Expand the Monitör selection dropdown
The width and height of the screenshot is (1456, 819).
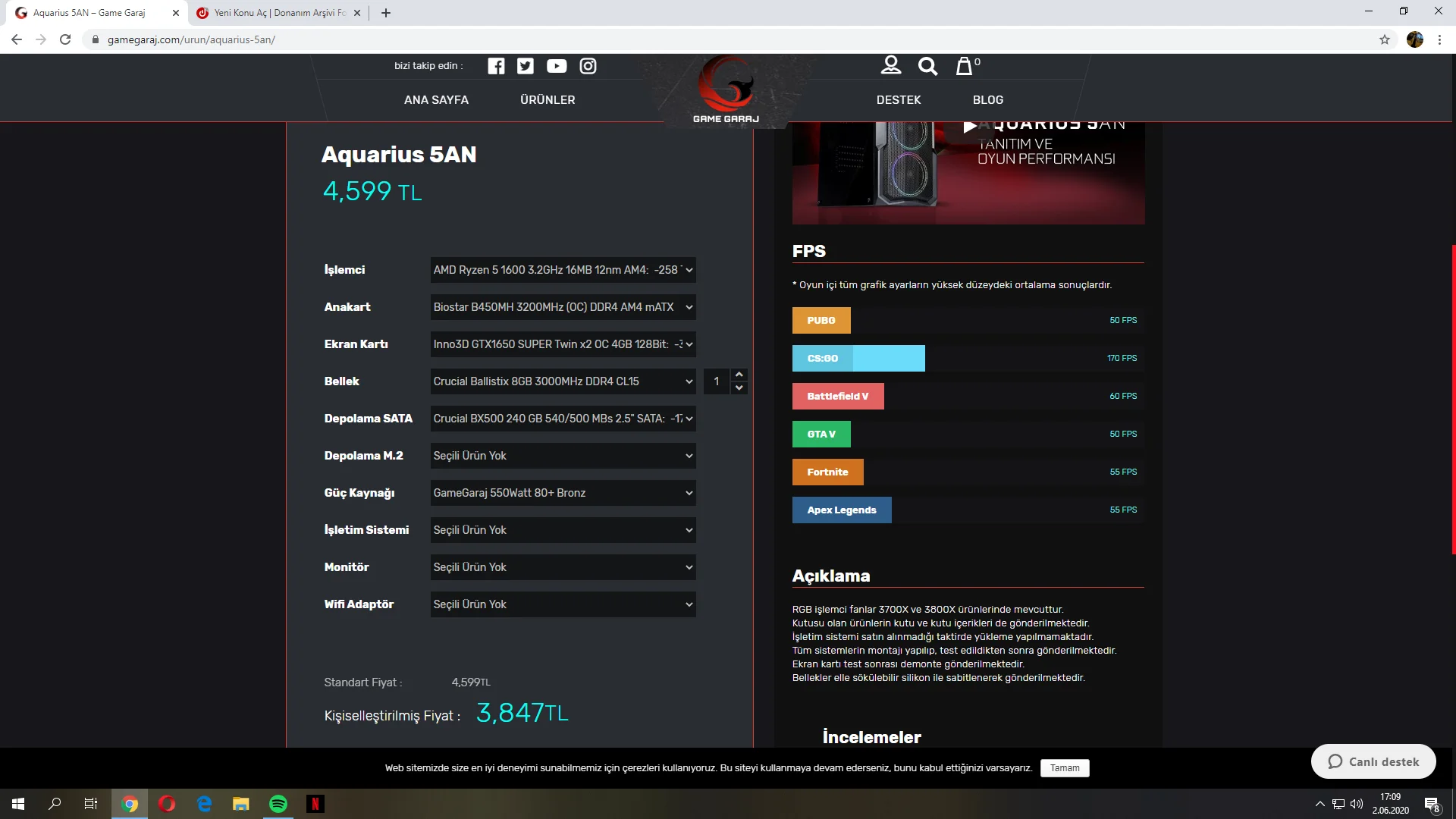[x=563, y=567]
